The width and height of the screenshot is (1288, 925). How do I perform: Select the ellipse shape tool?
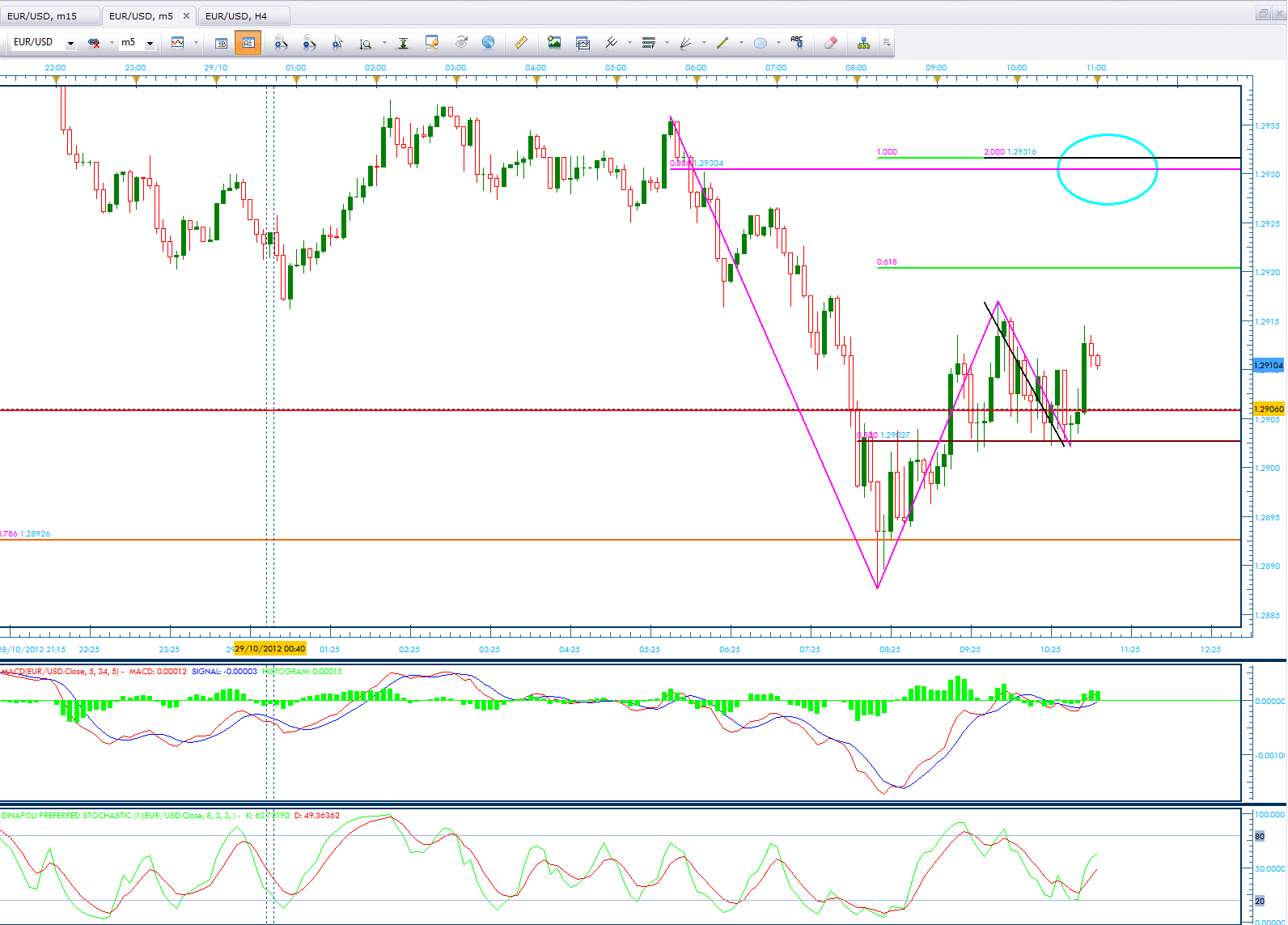click(x=761, y=43)
